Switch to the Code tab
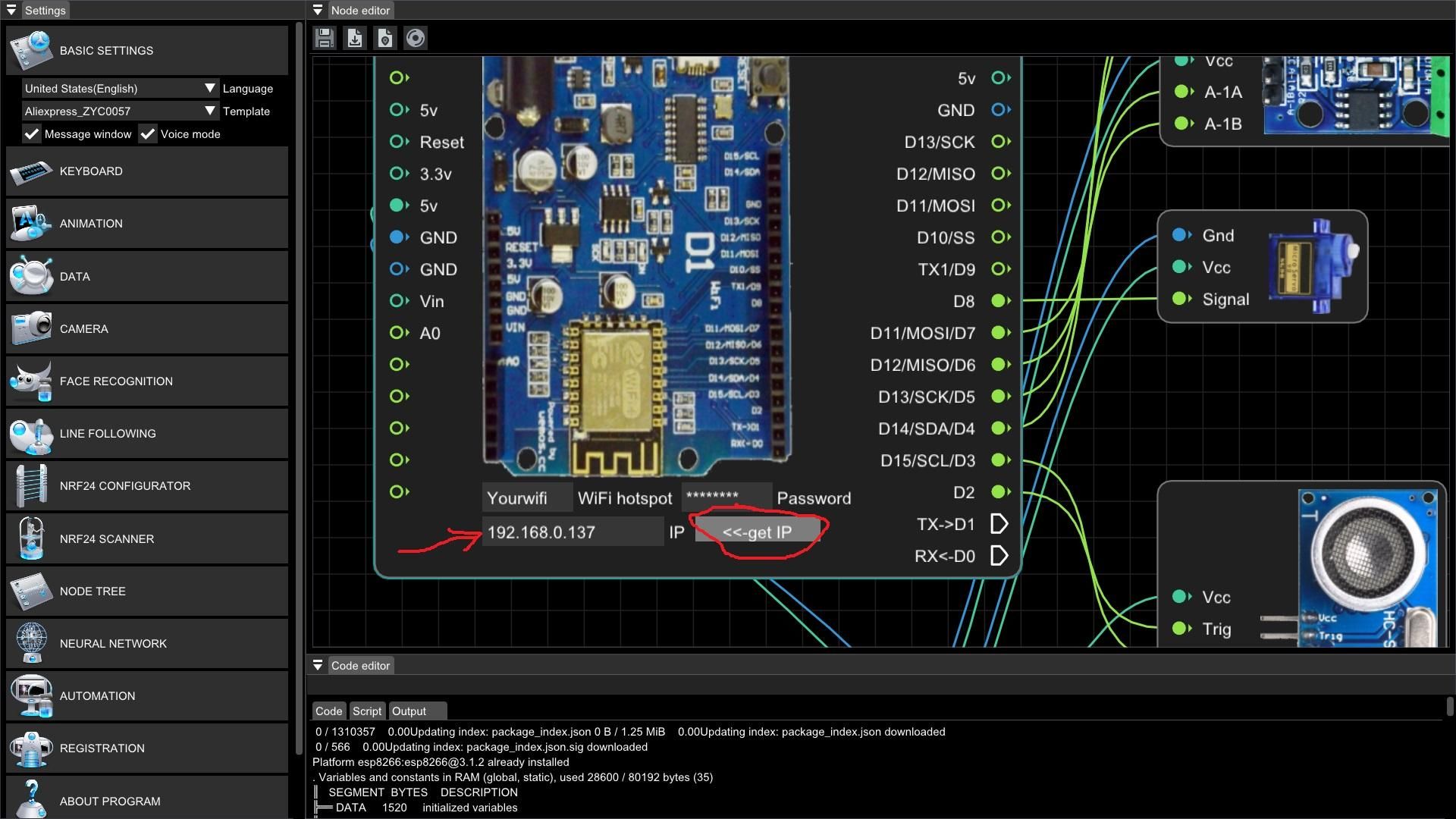1456x819 pixels. pos(328,711)
